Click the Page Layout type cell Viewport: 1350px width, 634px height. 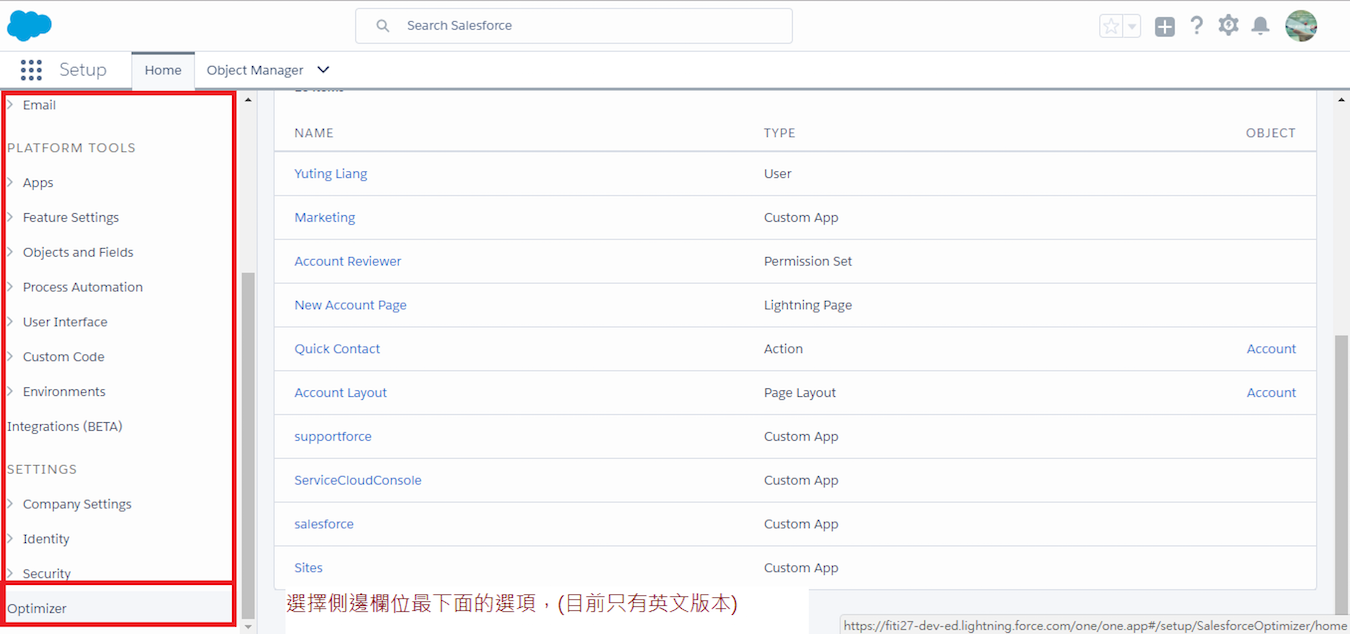click(800, 393)
